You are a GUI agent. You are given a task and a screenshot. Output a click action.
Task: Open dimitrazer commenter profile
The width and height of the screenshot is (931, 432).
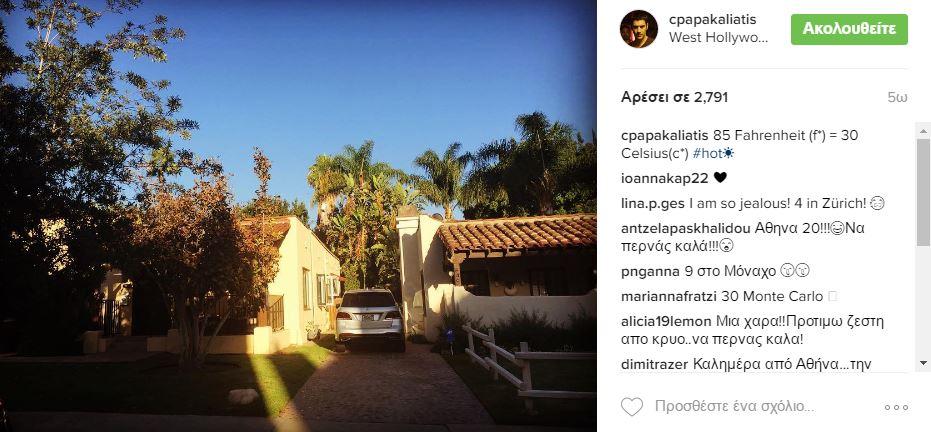[656, 365]
